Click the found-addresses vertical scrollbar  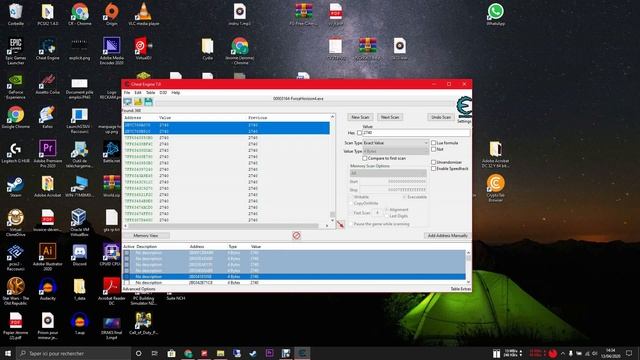pyautogui.click(x=332, y=169)
